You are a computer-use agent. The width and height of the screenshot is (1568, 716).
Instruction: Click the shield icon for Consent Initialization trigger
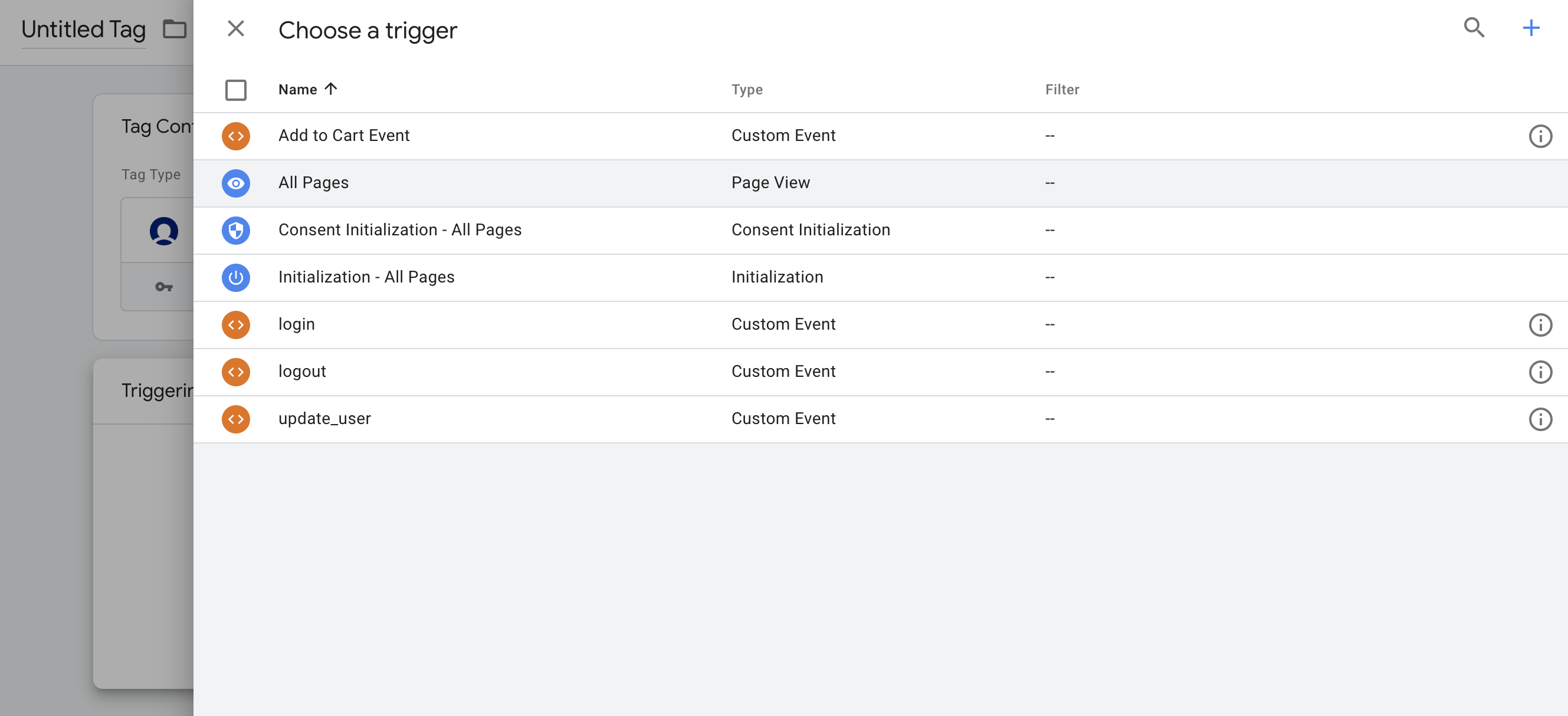pos(235,231)
